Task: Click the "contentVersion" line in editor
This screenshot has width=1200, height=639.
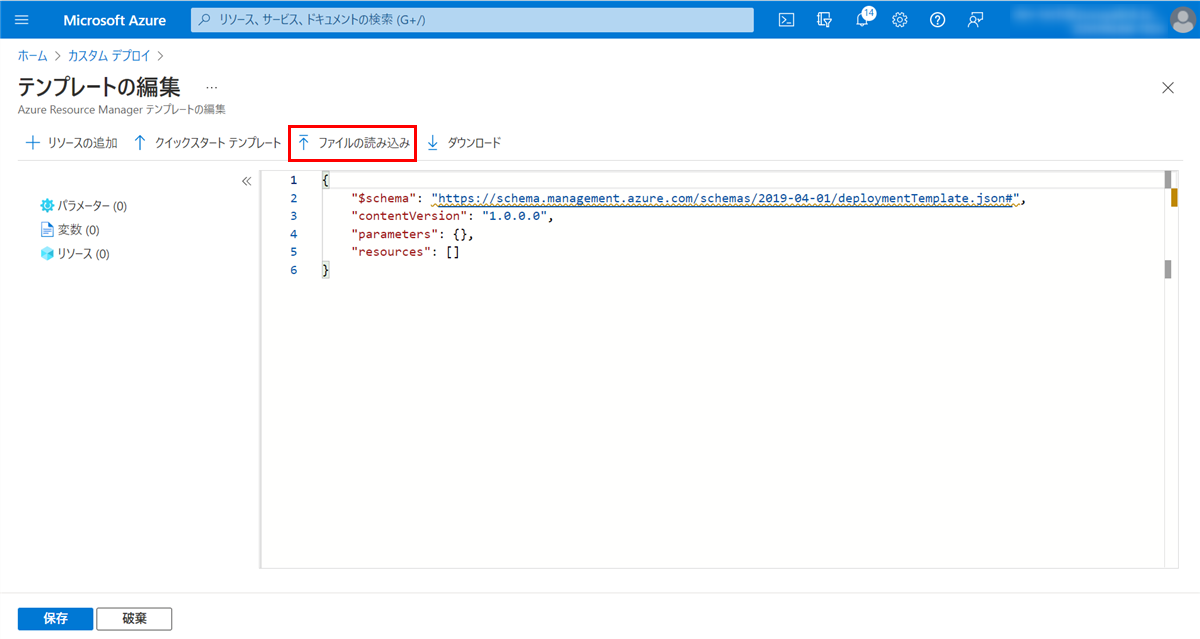Action: (452, 216)
